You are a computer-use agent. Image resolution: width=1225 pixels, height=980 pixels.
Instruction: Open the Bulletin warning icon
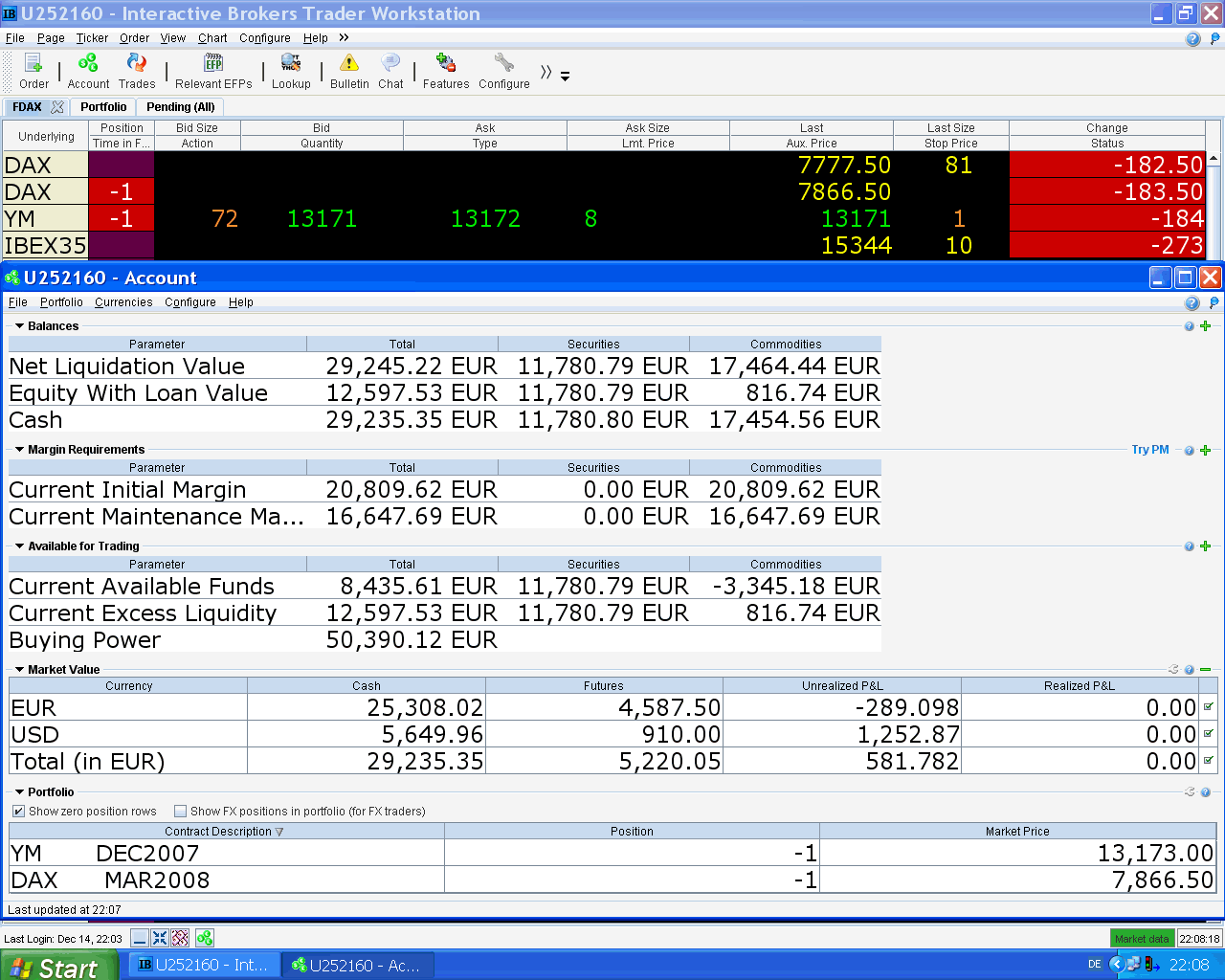349,64
